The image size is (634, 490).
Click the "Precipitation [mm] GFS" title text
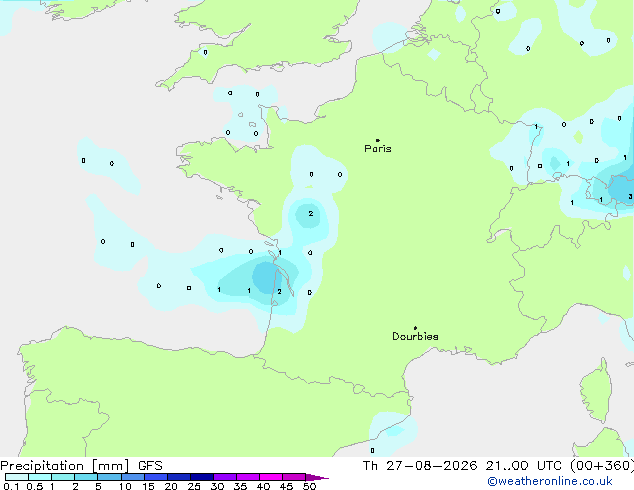point(81,466)
